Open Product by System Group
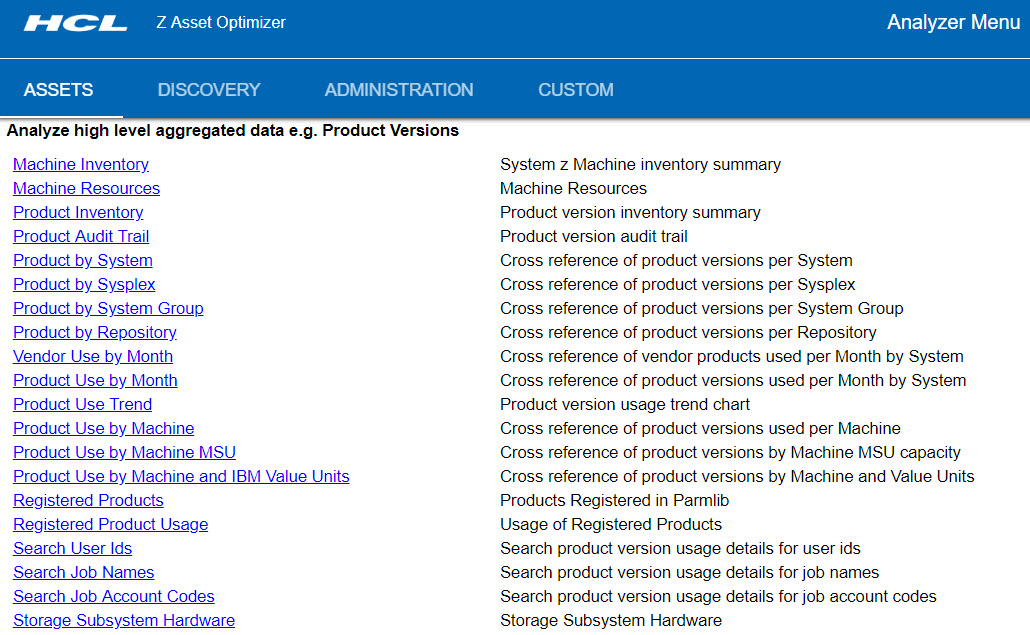The width and height of the screenshot is (1030, 635). (108, 308)
